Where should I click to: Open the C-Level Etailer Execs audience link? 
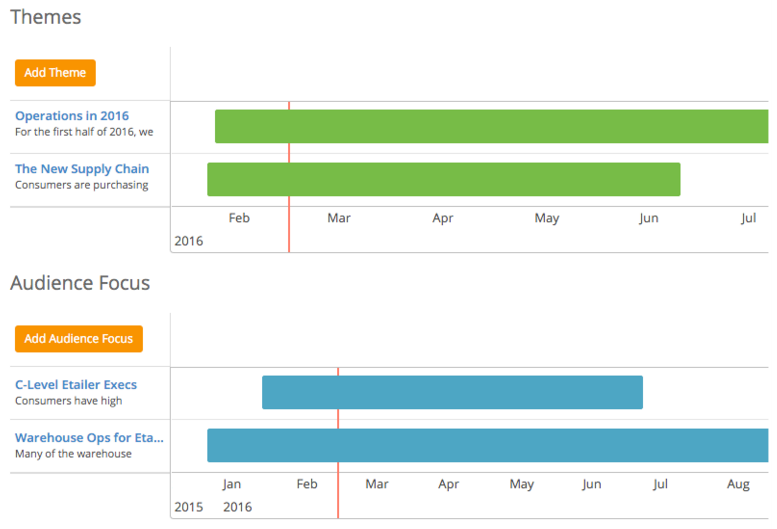76,385
